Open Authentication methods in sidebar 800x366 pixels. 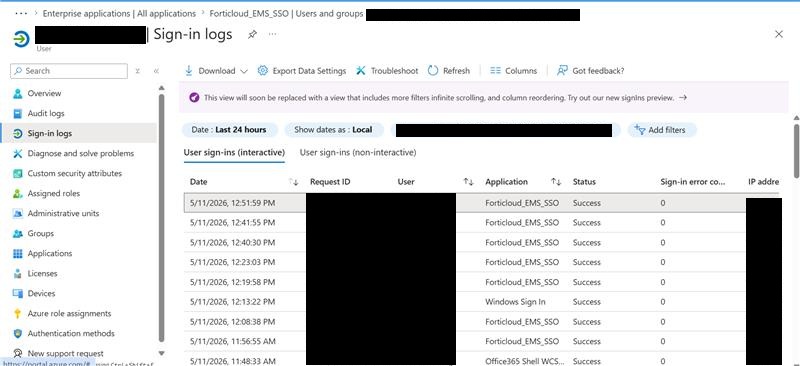pyautogui.click(x=71, y=333)
